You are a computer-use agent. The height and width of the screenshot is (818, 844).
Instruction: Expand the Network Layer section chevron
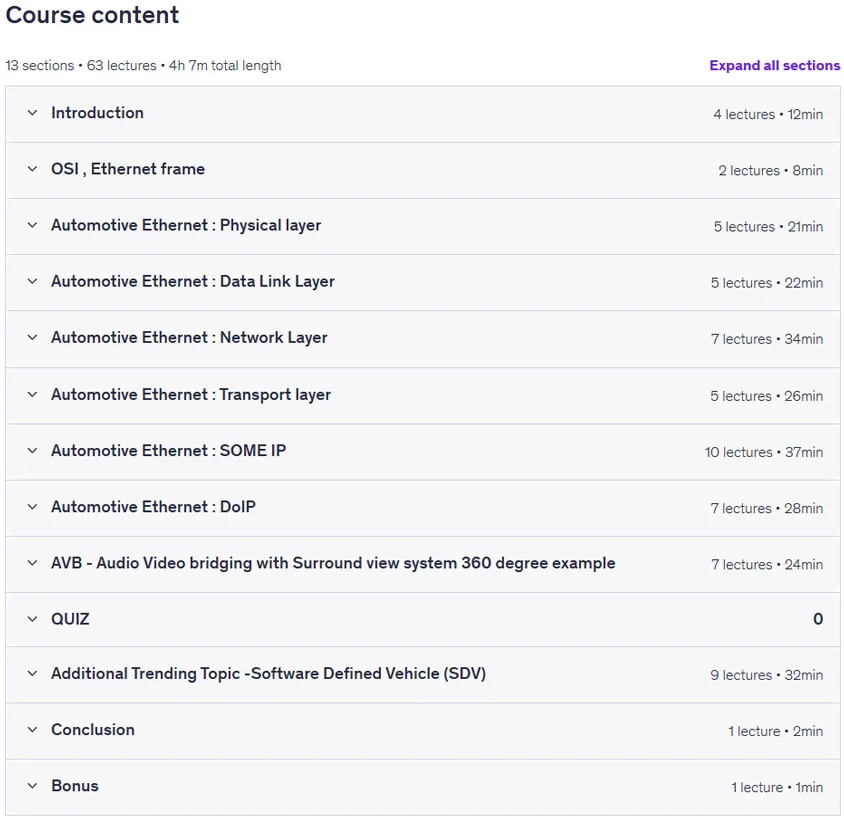pos(32,337)
